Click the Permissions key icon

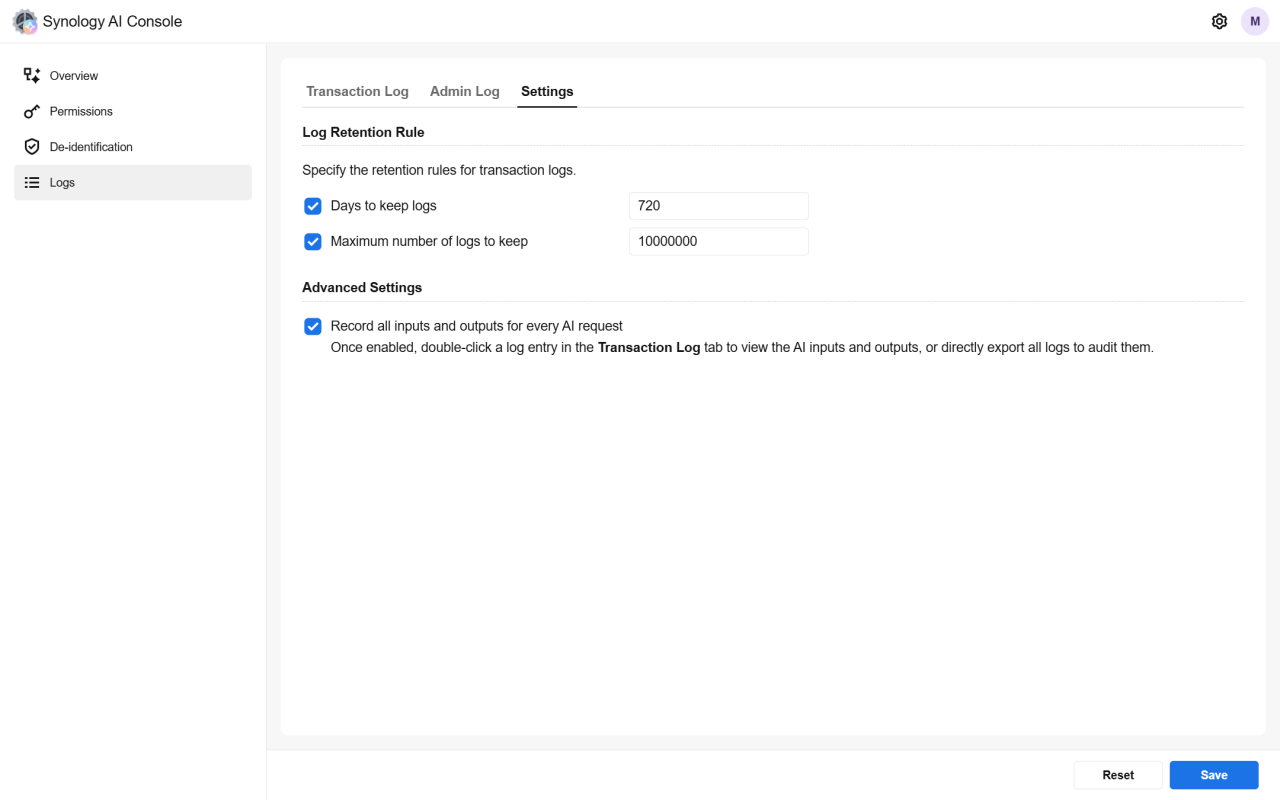32,111
